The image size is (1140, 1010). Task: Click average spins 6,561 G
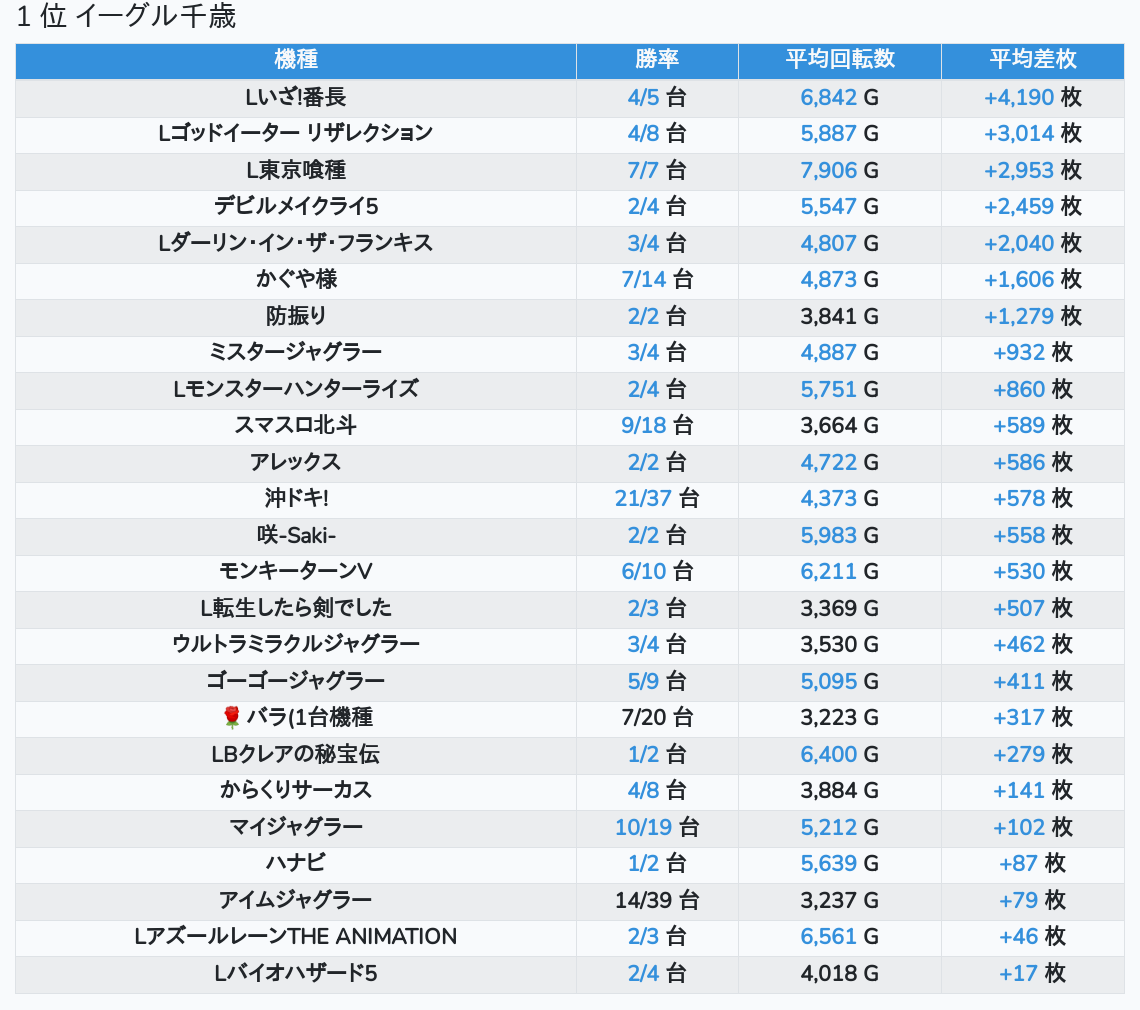pos(840,937)
